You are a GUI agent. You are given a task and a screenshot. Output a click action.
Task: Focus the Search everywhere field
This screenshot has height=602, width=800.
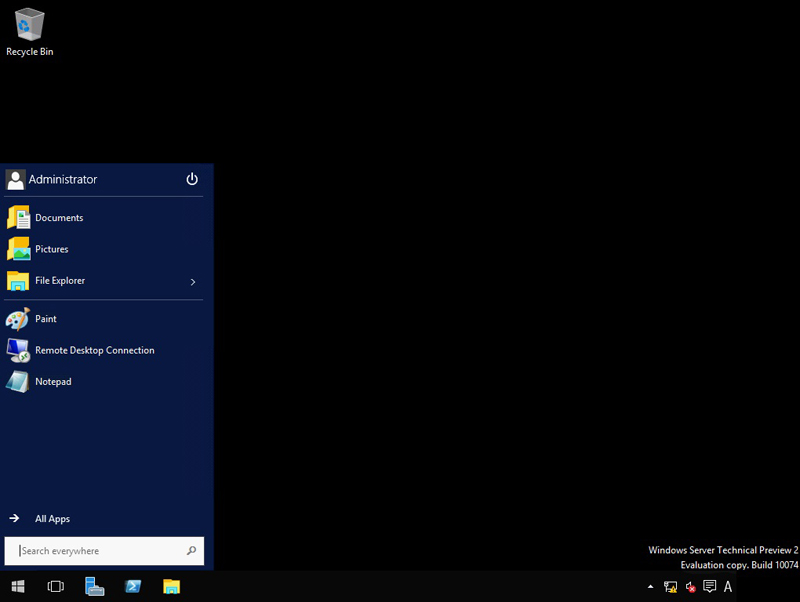[x=104, y=551]
